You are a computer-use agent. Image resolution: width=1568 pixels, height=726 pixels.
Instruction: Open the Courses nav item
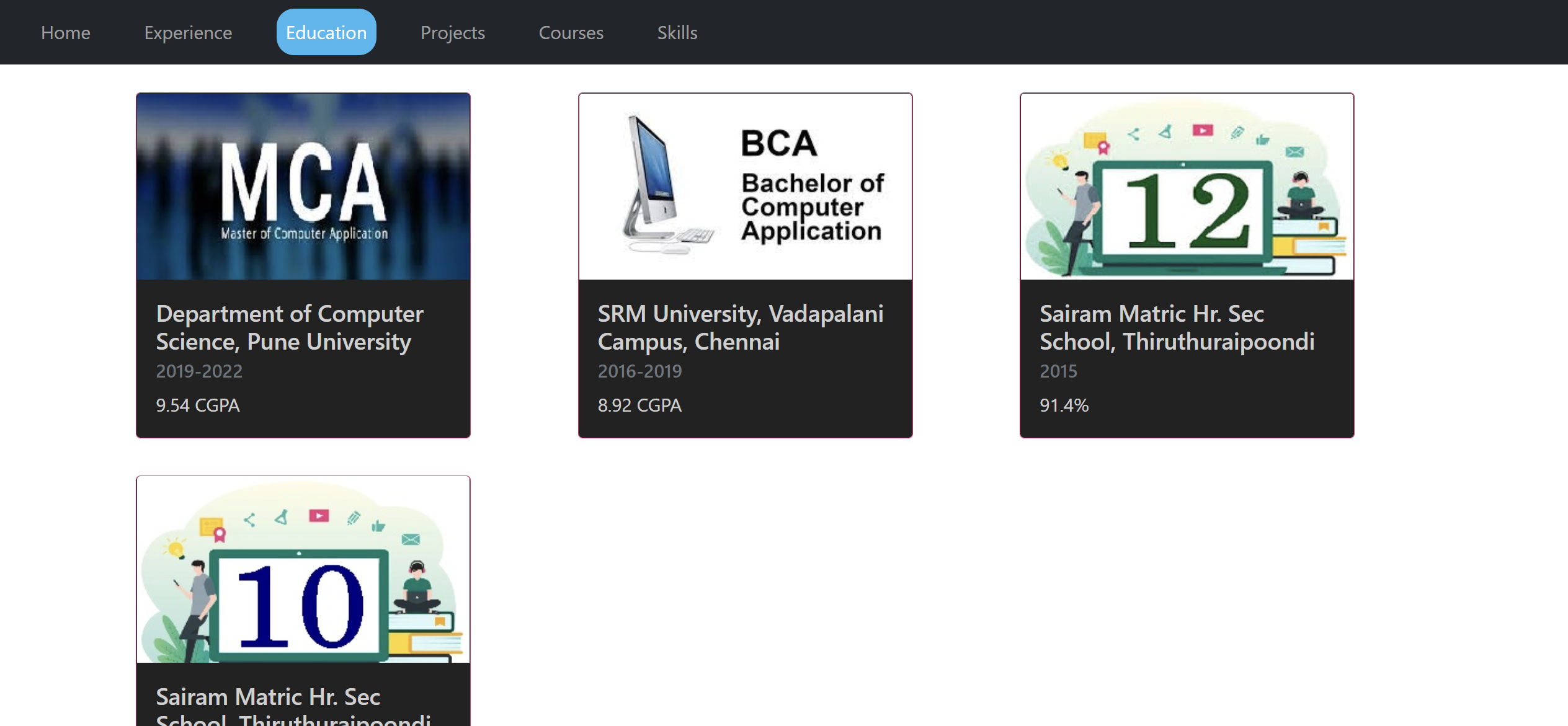click(571, 32)
